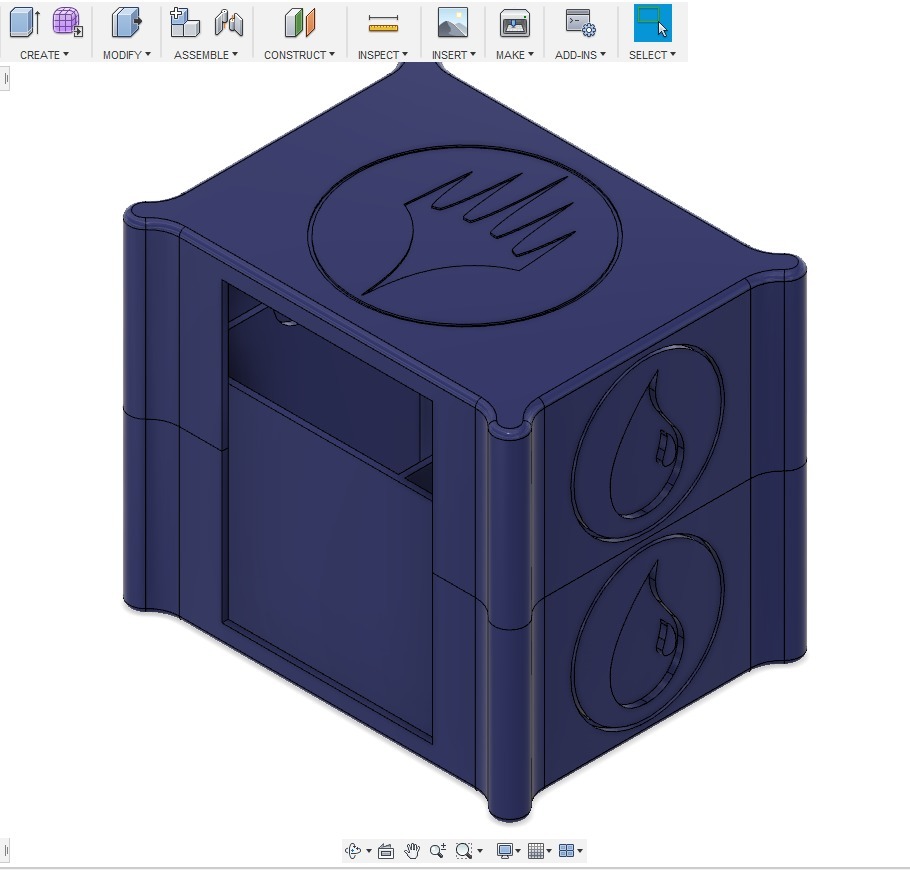Select the Offset Plane construct icon
This screenshot has height=870, width=910.
point(299,22)
